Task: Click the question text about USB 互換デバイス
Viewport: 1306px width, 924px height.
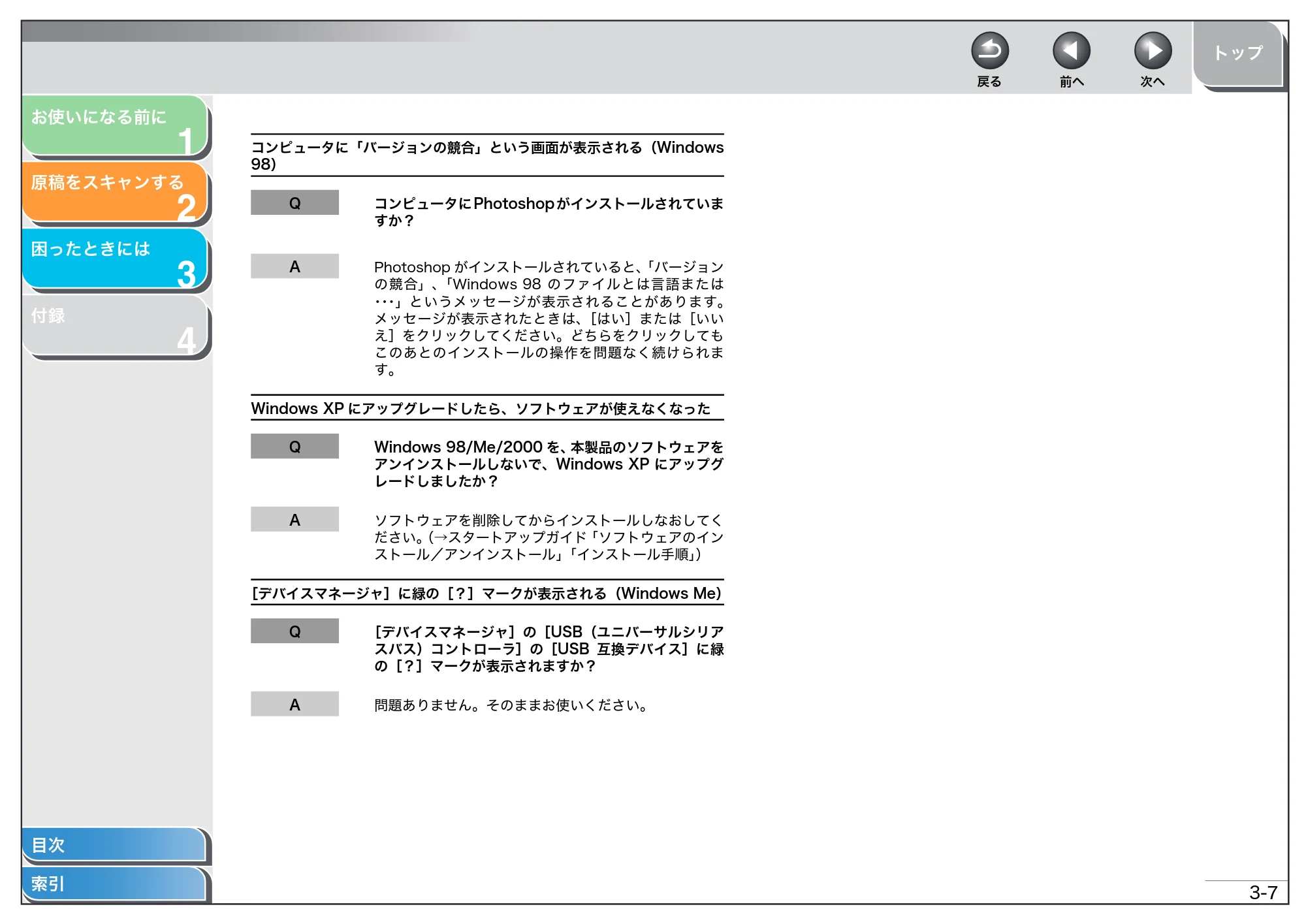Action: (549, 648)
